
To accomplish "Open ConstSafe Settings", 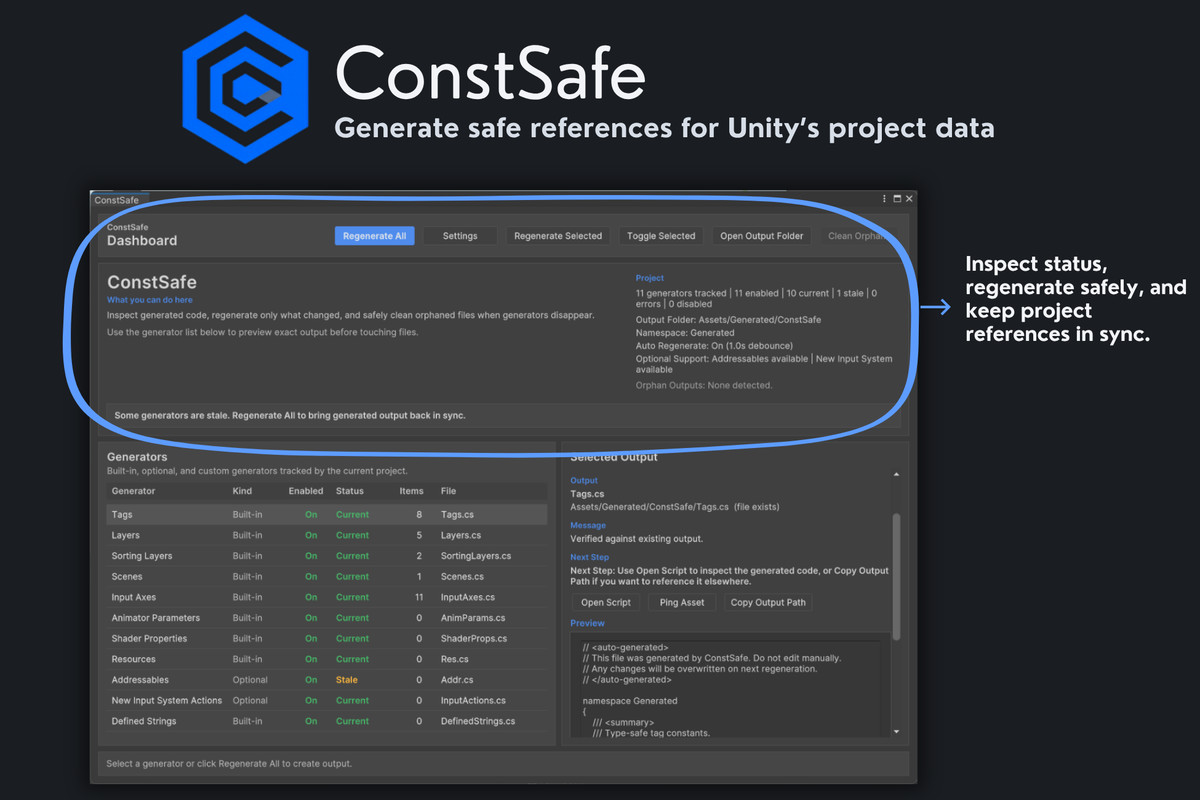I will (460, 236).
